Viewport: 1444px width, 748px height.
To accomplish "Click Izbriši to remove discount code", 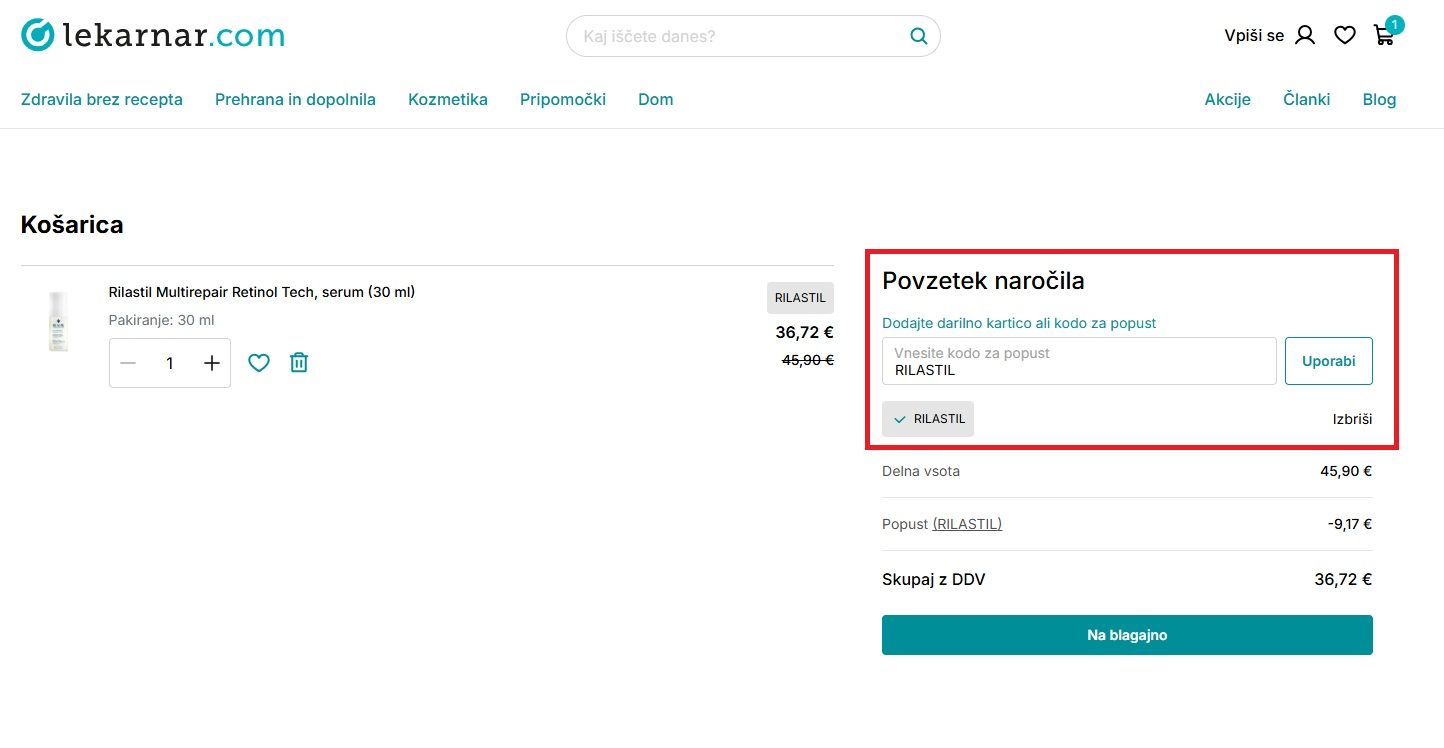I will [x=1352, y=419].
